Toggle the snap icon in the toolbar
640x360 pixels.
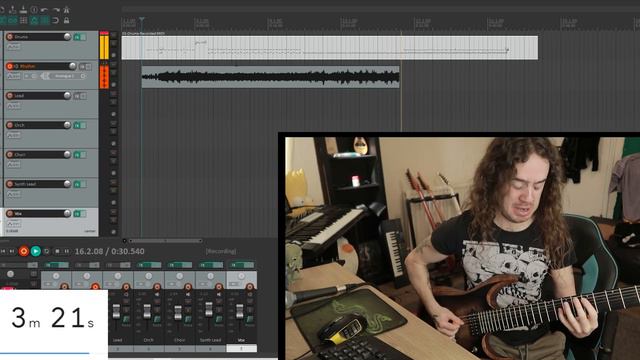point(56,20)
